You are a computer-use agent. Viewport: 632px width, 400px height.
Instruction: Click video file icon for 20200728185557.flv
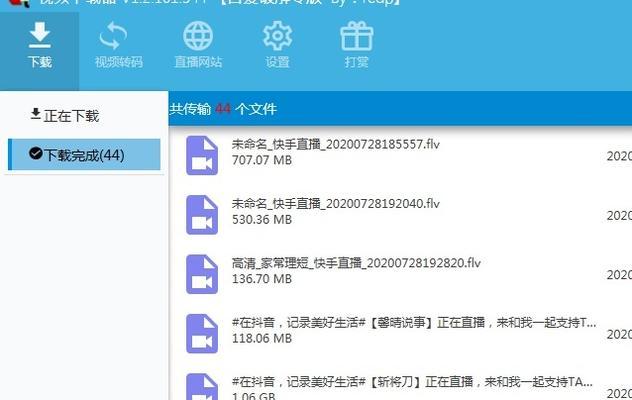pyautogui.click(x=202, y=156)
